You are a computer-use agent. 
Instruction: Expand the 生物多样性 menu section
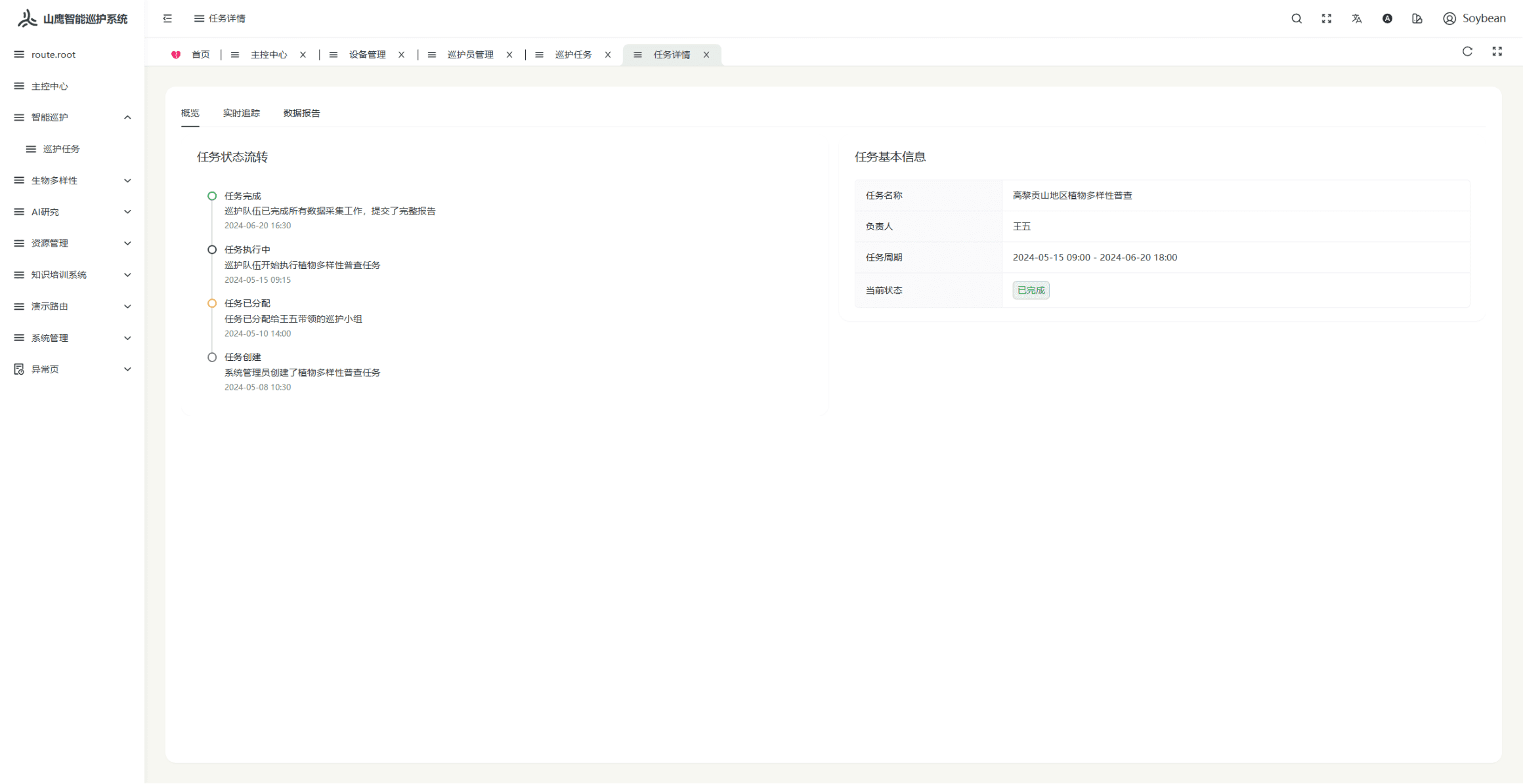click(72, 180)
